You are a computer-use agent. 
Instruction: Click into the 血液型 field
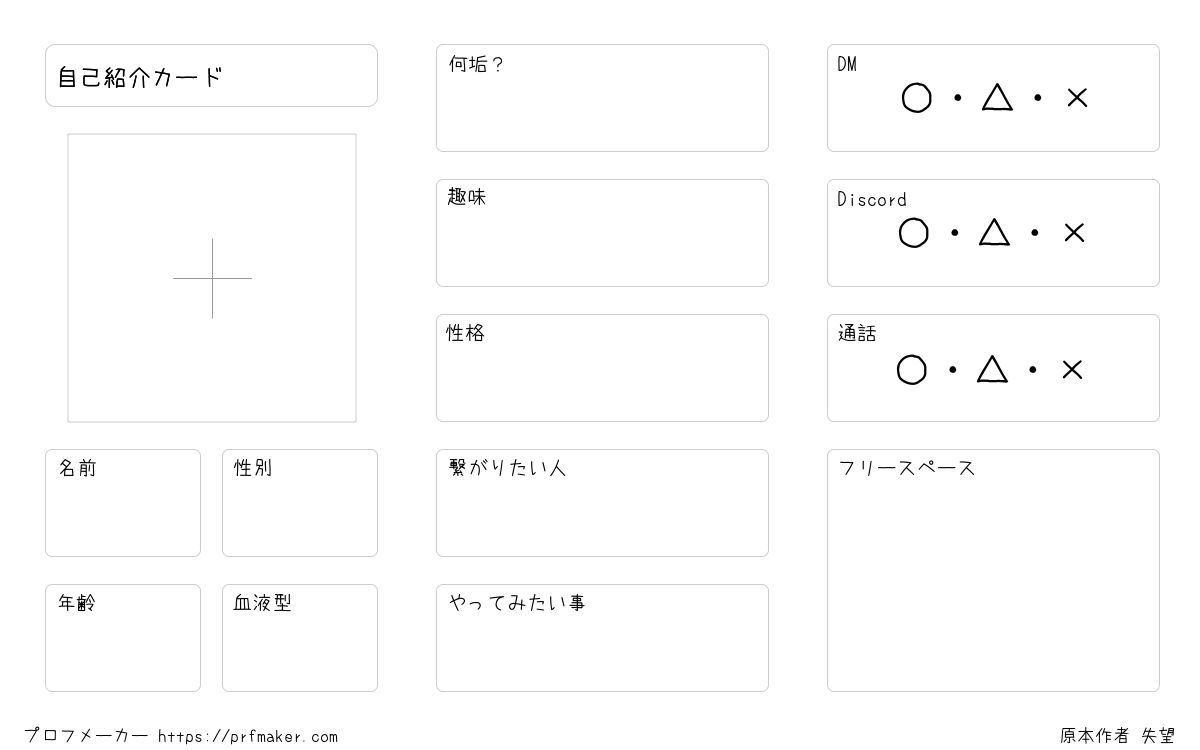point(300,638)
